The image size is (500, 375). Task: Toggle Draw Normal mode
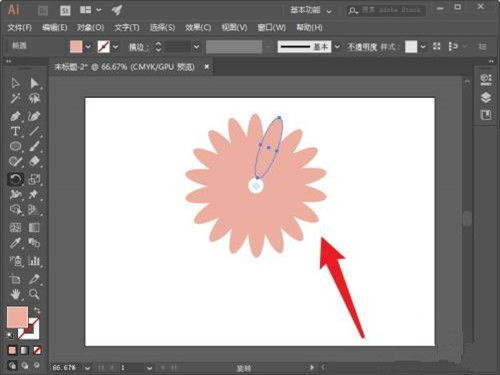[x=12, y=365]
